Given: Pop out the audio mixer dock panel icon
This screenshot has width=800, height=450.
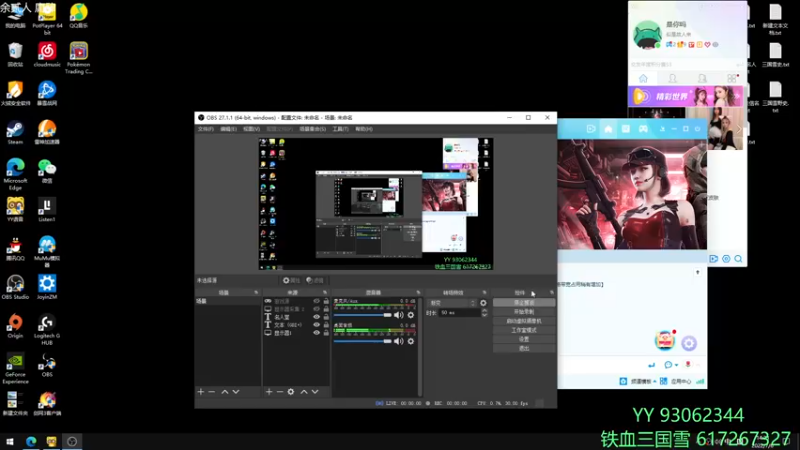Looking at the screenshot, I should coord(418,293).
